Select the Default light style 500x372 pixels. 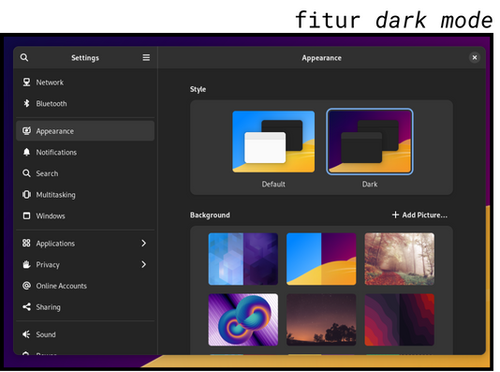pos(273,142)
